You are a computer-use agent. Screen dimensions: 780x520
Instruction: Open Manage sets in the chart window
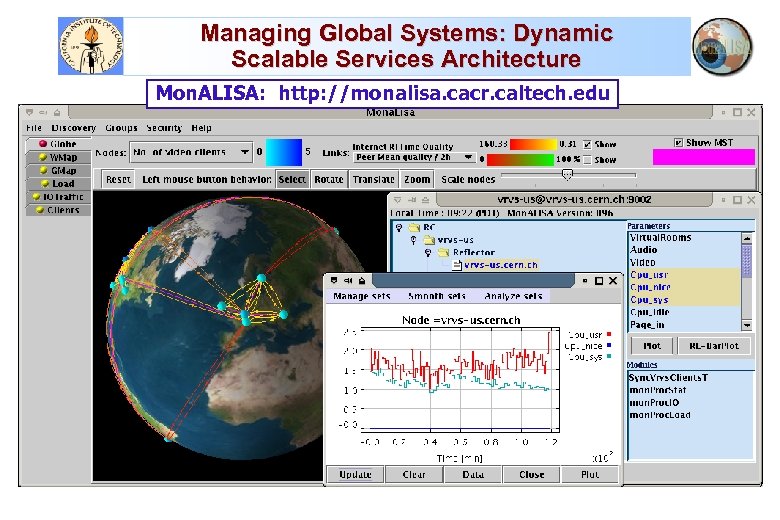362,296
